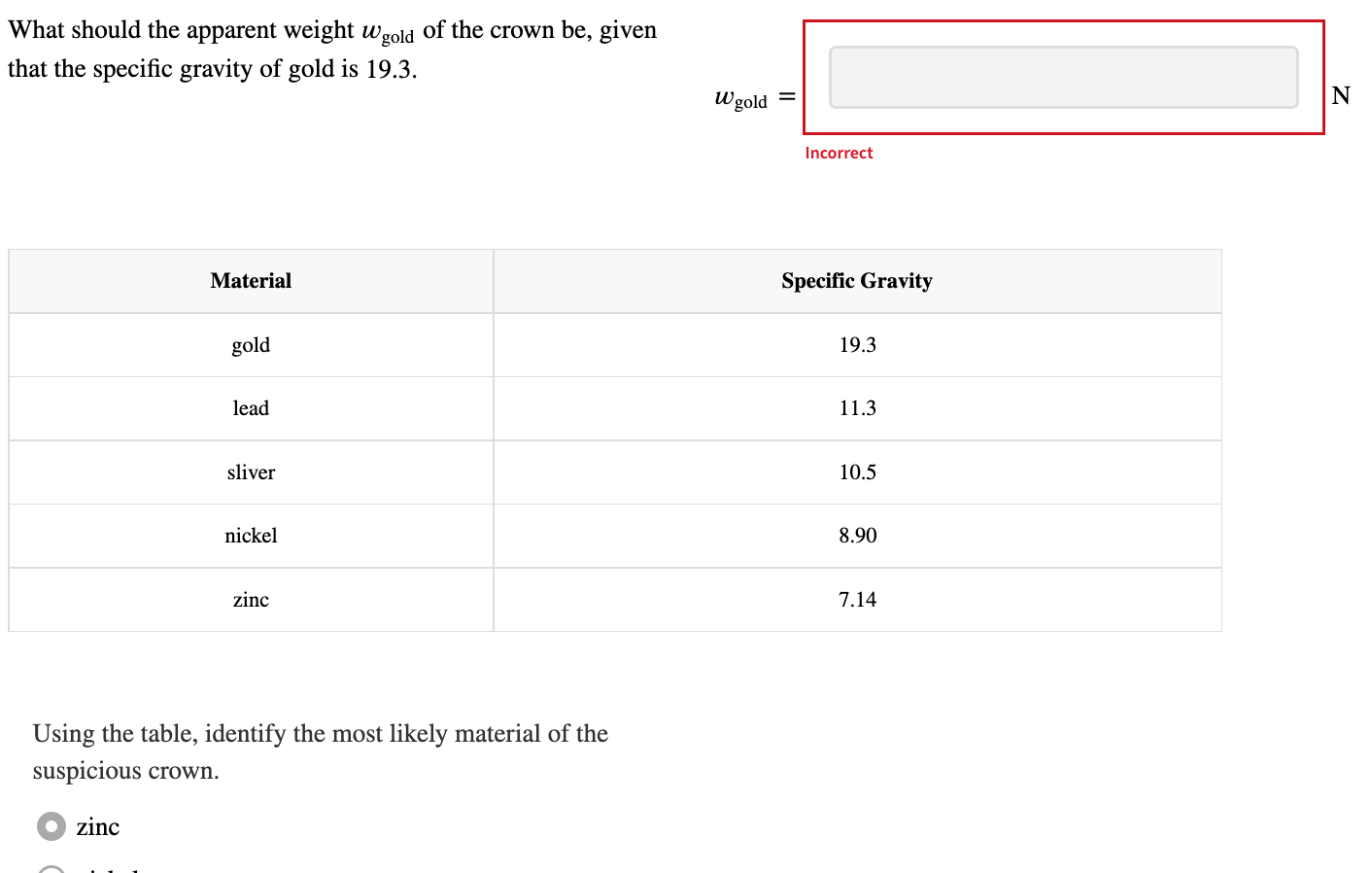Click the value 7.14 for zinc
The image size is (1372, 873).
(856, 600)
